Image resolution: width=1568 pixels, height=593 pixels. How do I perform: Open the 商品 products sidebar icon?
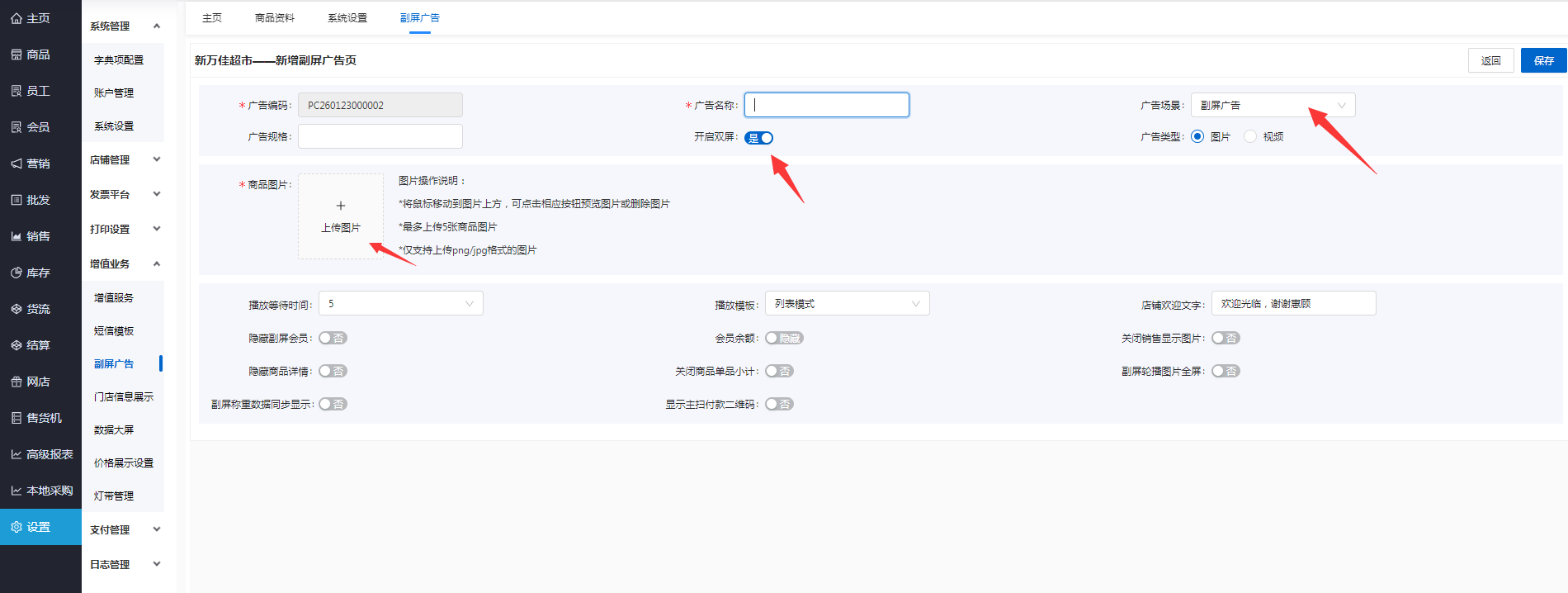pyautogui.click(x=17, y=55)
